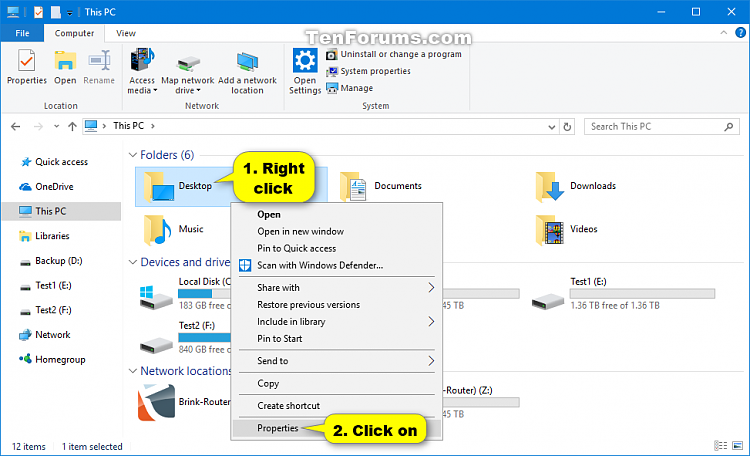Expand Include in library submenu
The width and height of the screenshot is (750, 456).
tap(336, 322)
